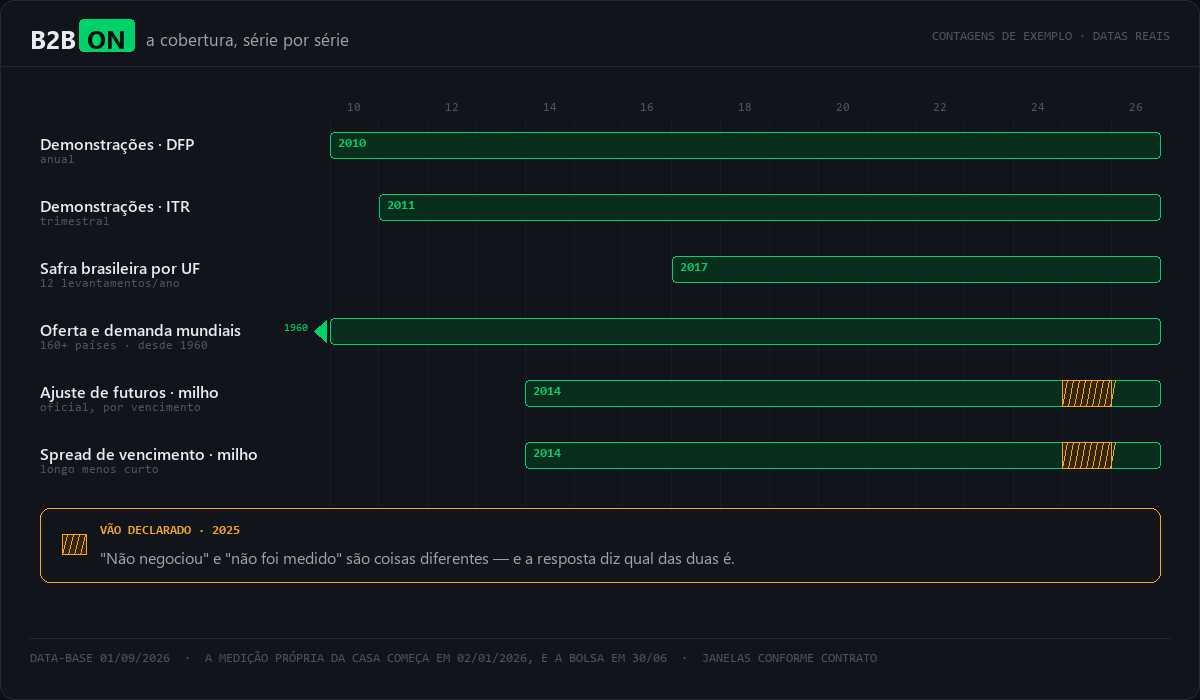Click the 2014 start label on Ajuste de futuros
Image resolution: width=1200 pixels, height=700 pixels.
(x=547, y=391)
